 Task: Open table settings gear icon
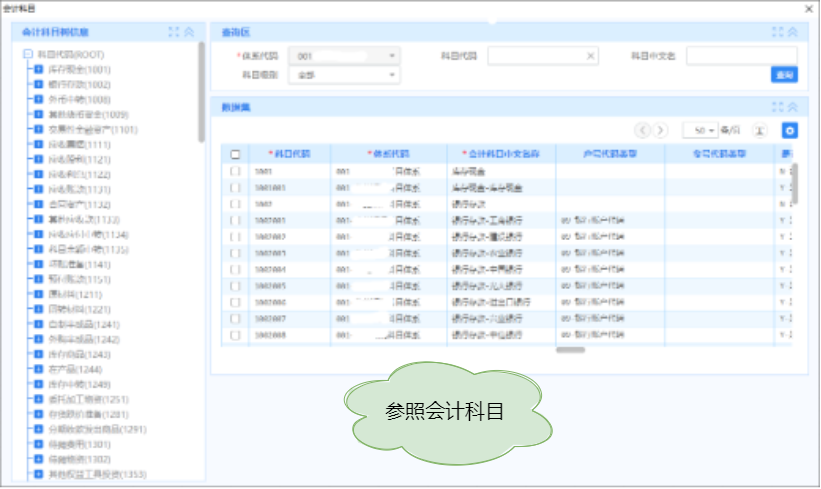(789, 131)
